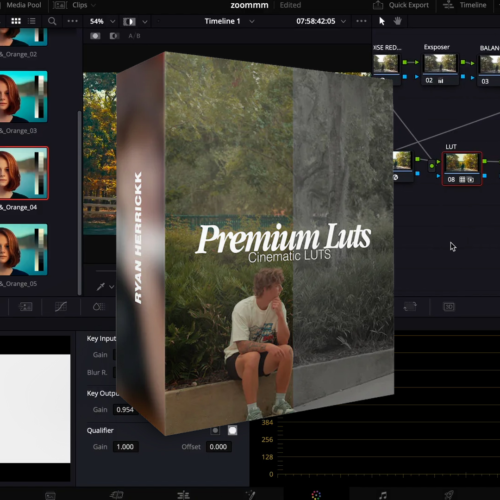This screenshot has height=500, width=500.
Task: Open the viewer mode chevron dropdown
Action: (x=145, y=22)
